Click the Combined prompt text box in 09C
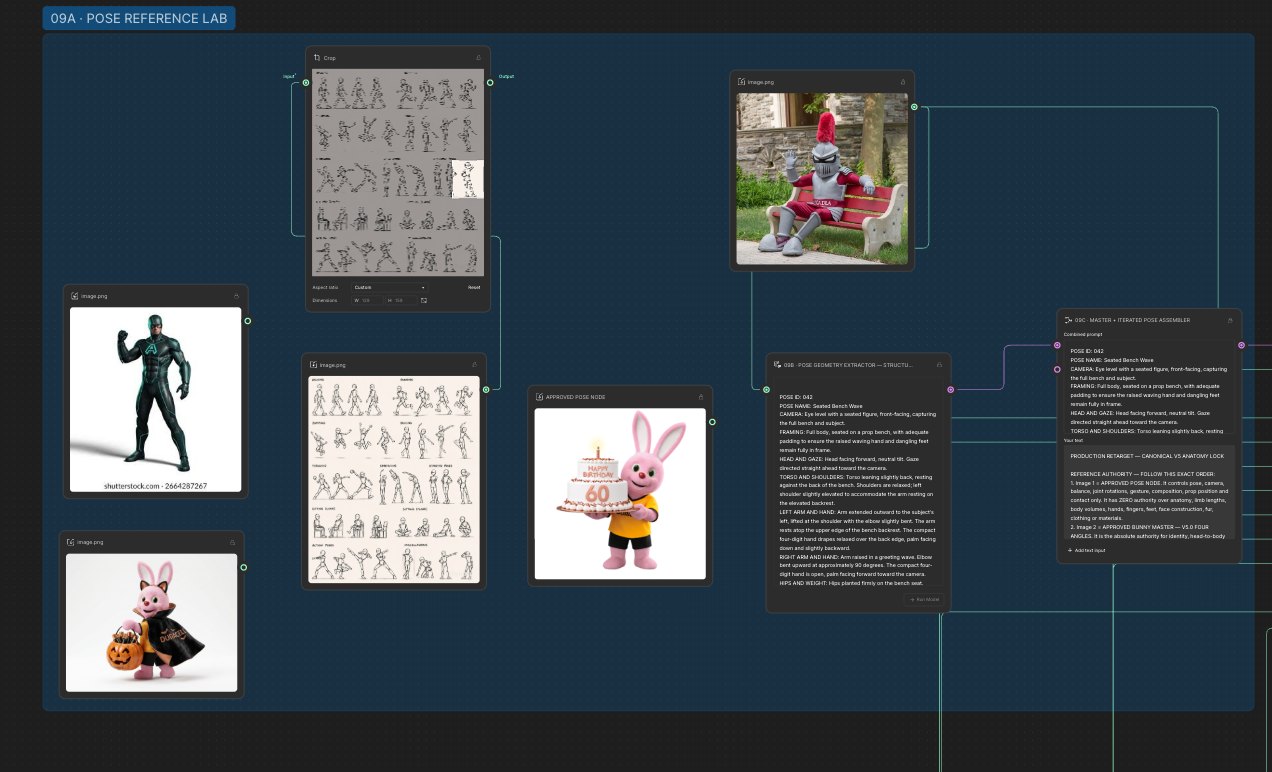This screenshot has height=772, width=1272. point(1149,389)
